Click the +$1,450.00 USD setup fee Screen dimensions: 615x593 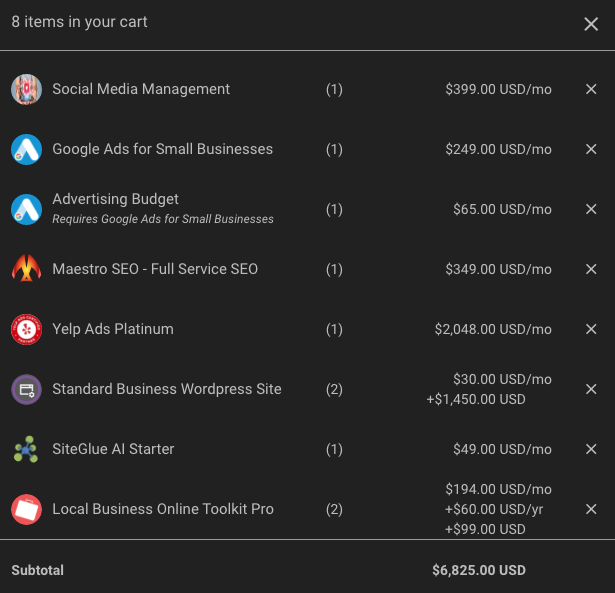coord(476,399)
